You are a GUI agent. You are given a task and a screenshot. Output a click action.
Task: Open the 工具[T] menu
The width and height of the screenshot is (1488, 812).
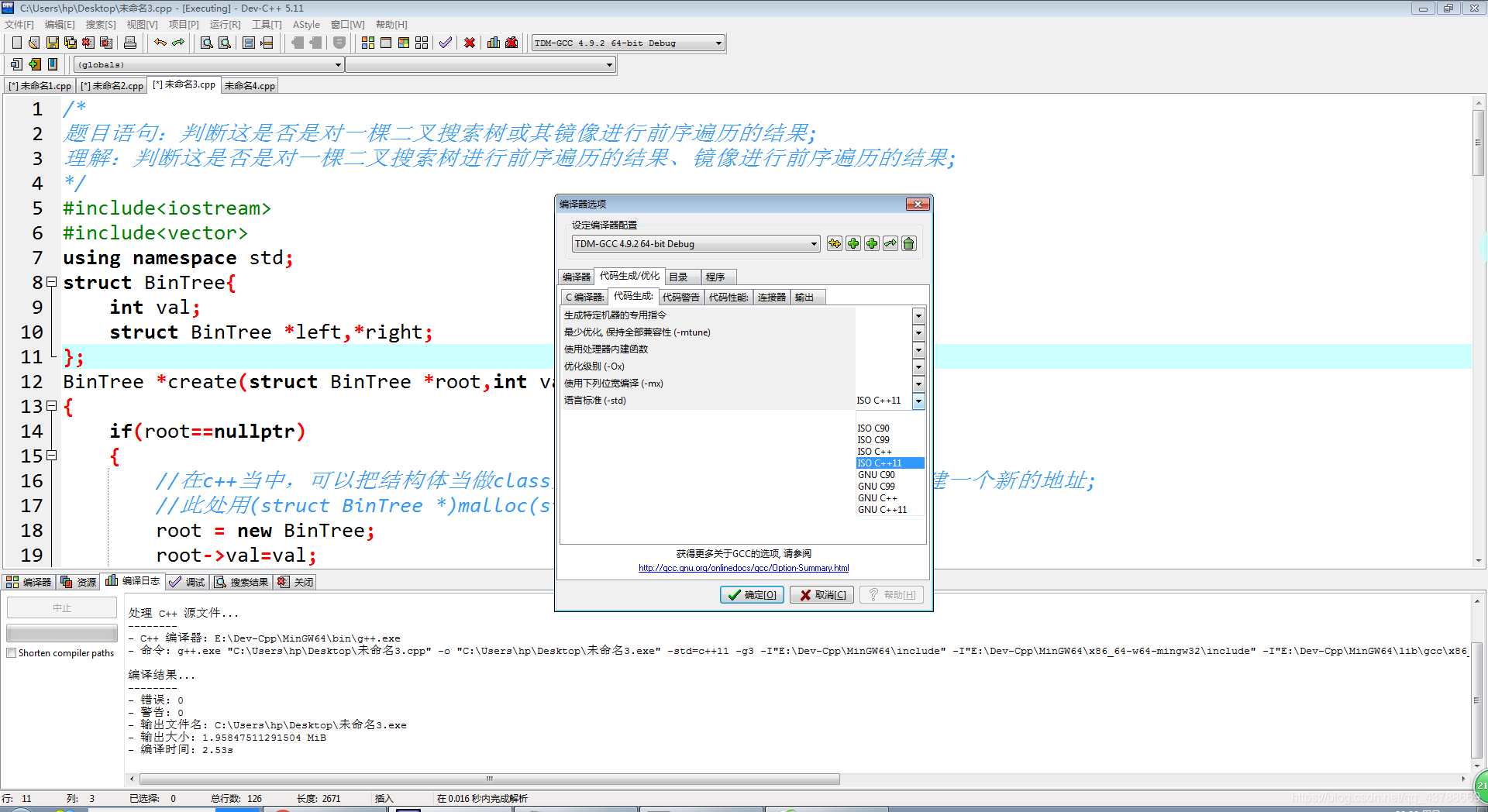tap(267, 25)
